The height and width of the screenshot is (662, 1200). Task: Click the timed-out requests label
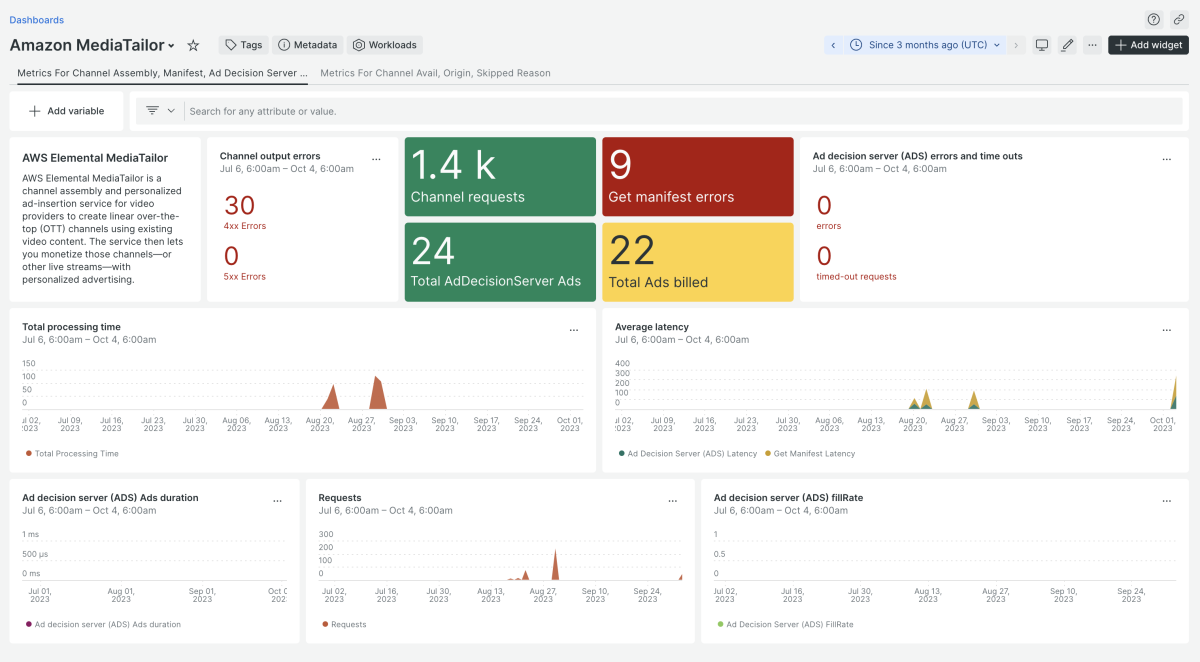point(856,277)
